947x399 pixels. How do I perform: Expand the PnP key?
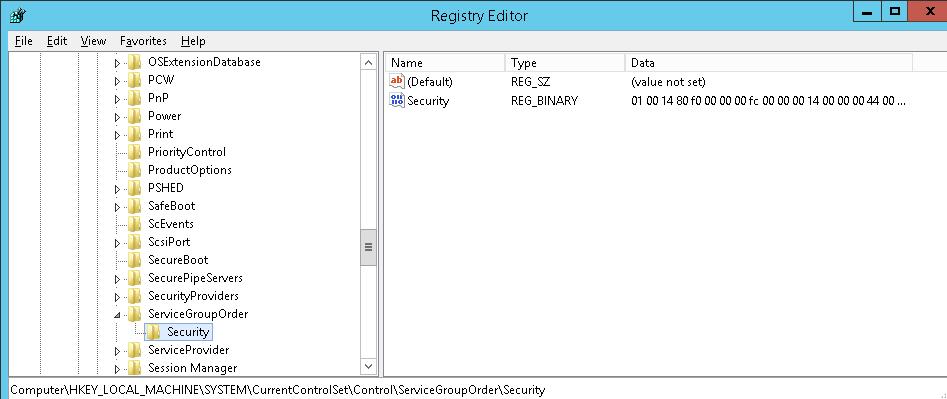click(117, 99)
